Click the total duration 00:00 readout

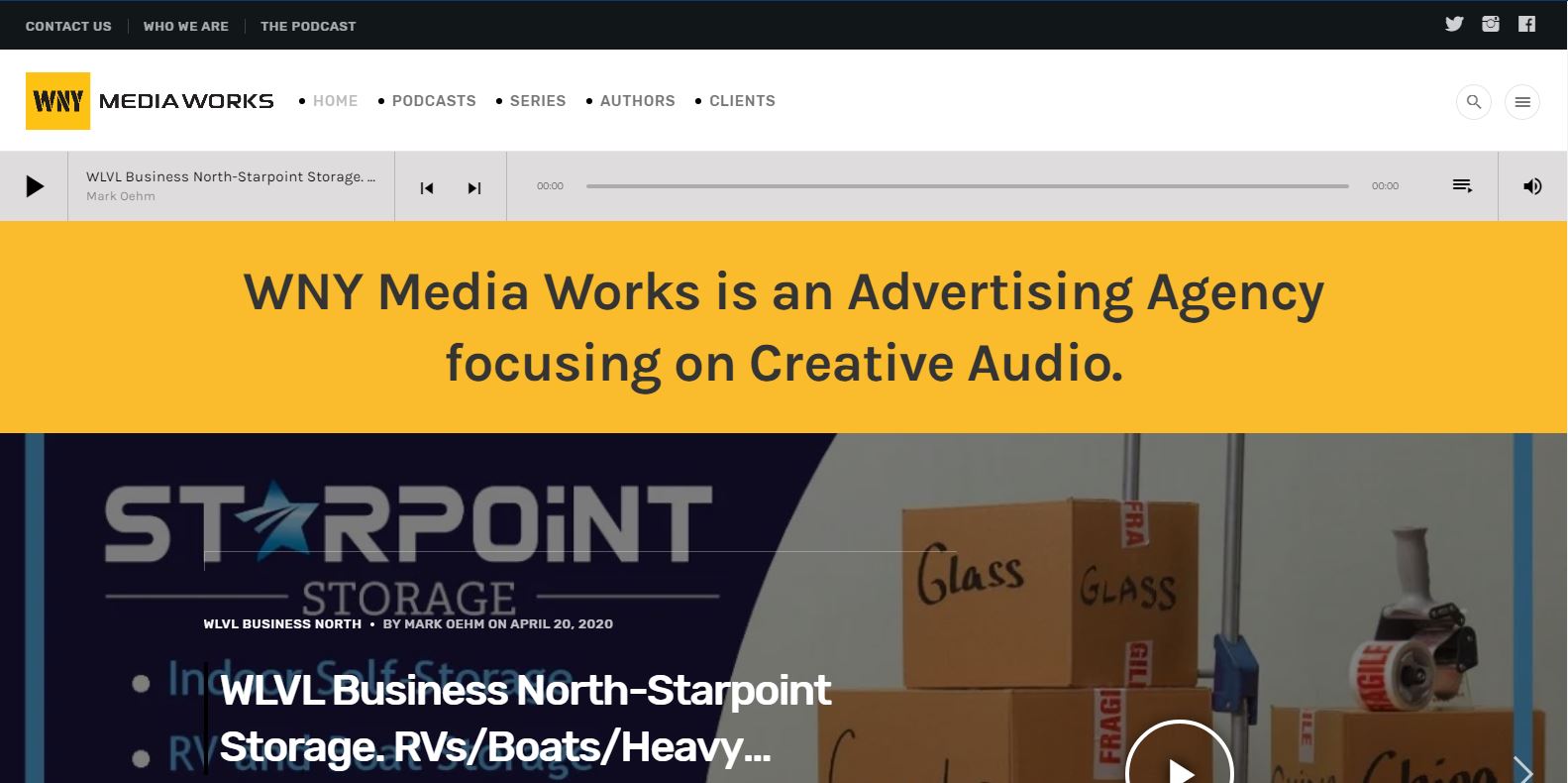pos(1385,186)
